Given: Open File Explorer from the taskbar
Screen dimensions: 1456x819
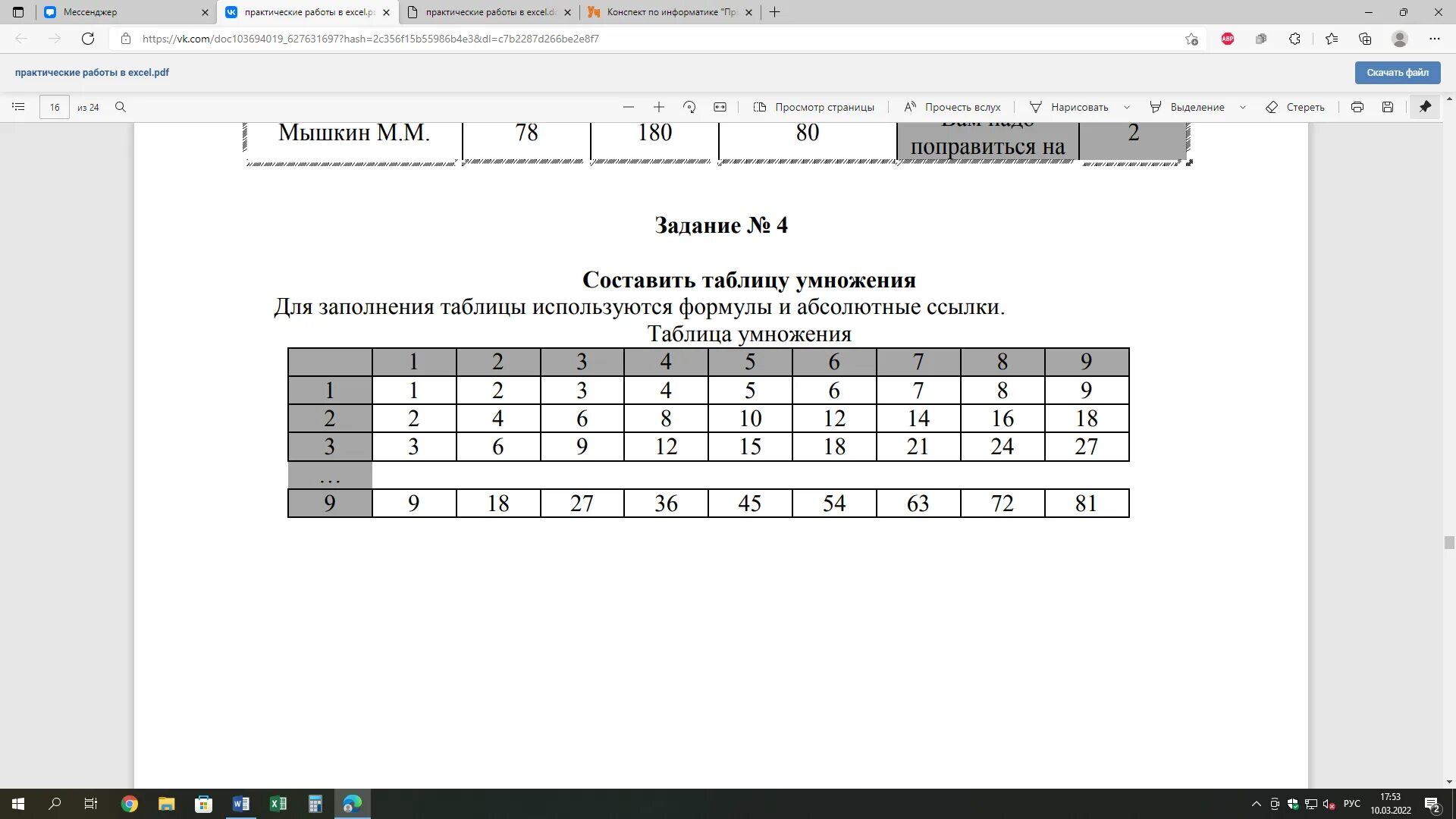Looking at the screenshot, I should 166,804.
